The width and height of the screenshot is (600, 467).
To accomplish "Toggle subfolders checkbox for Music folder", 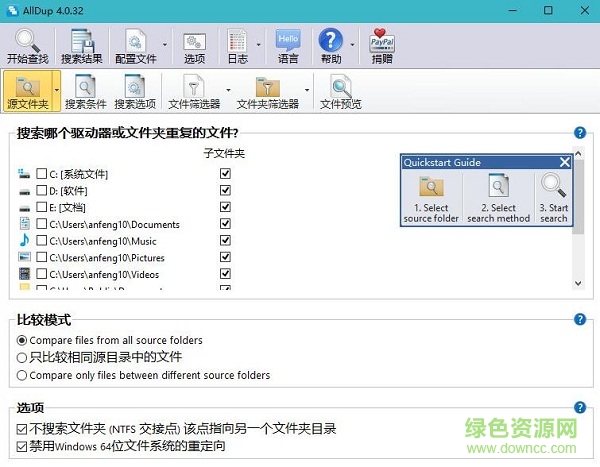I will click(225, 240).
